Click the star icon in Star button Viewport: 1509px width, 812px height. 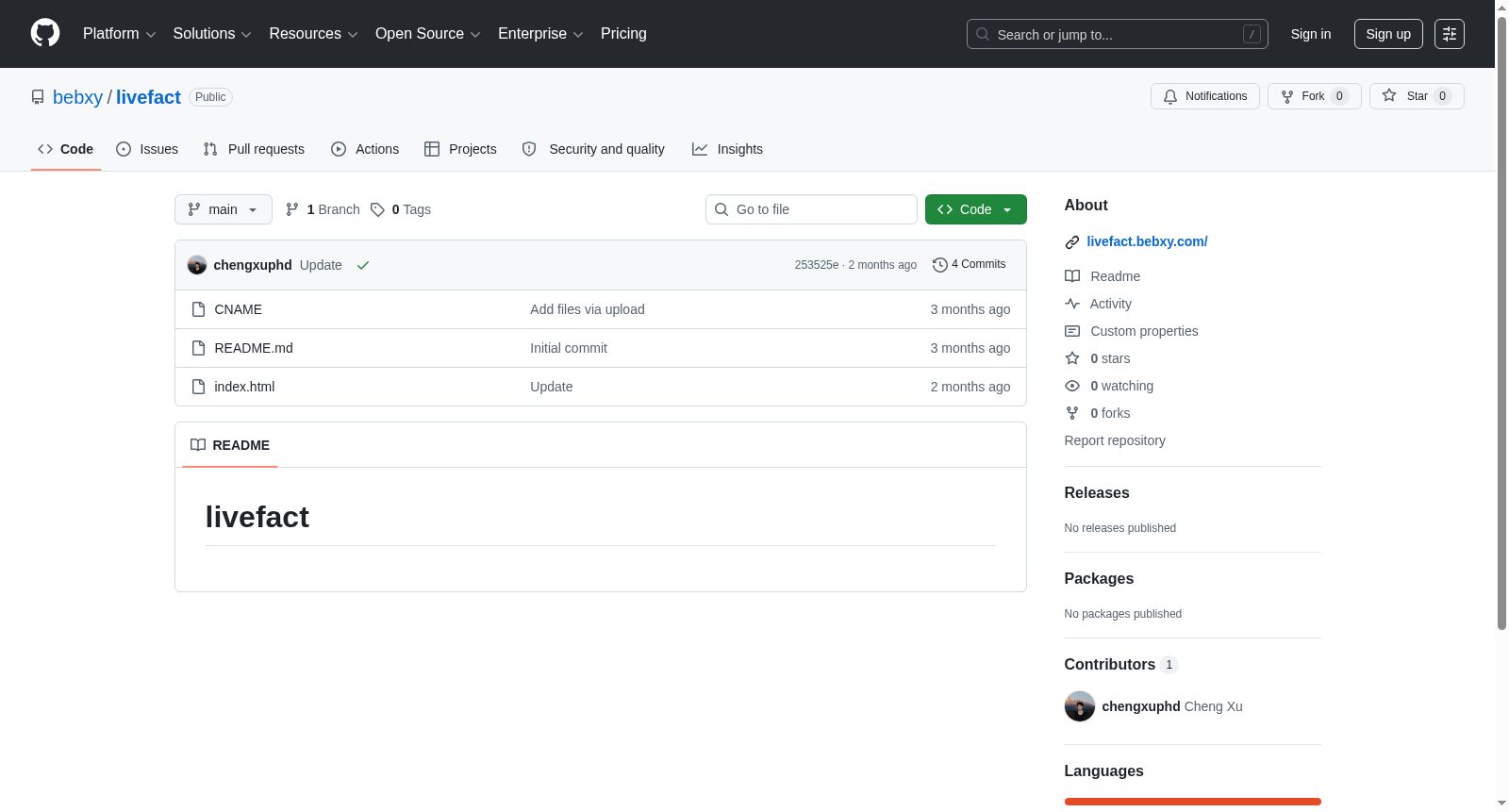[x=1389, y=95]
